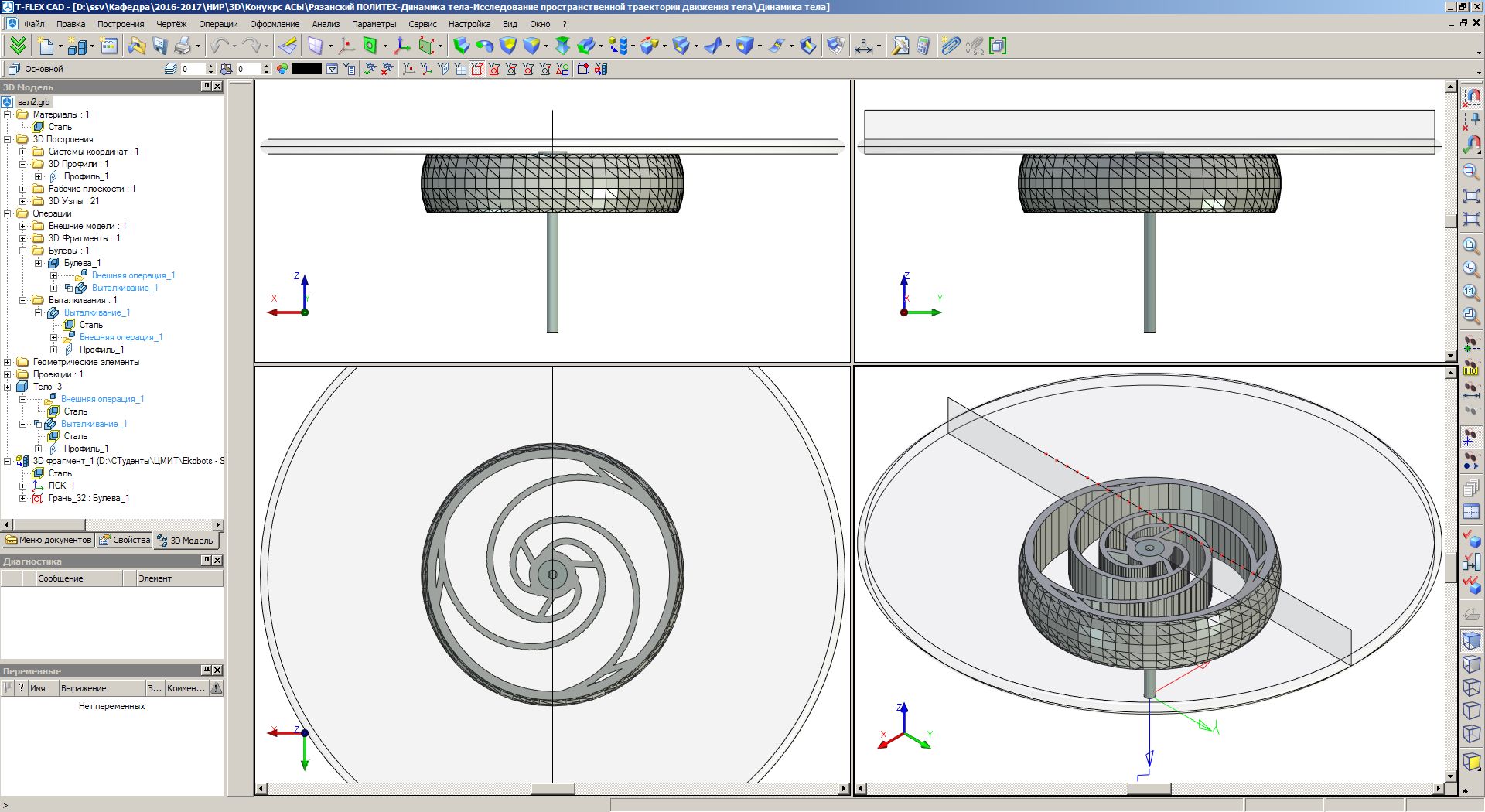The height and width of the screenshot is (812, 1485).
Task: Click the Print icon in toolbar
Action: tap(183, 46)
